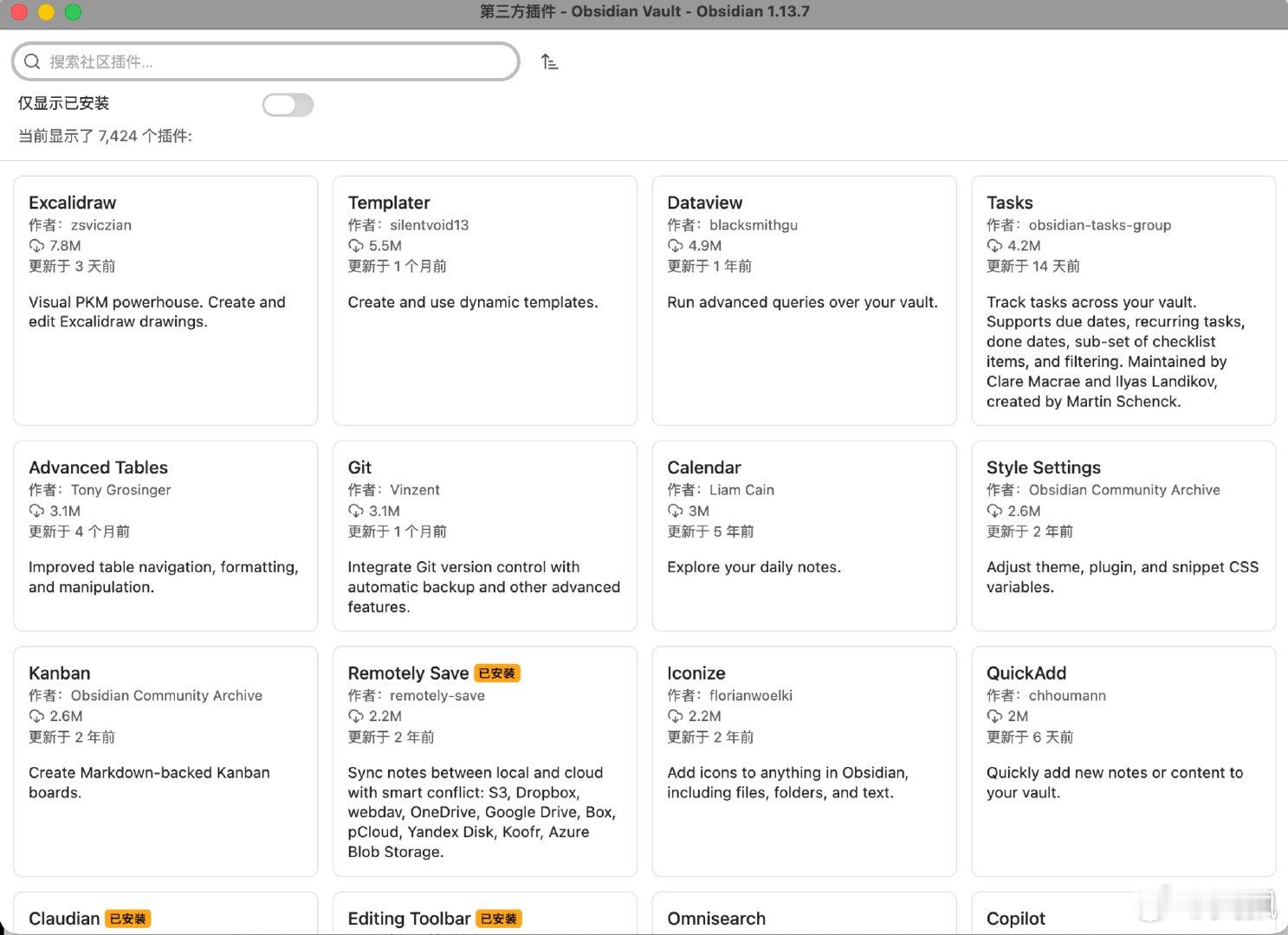Viewport: 1288px width, 935px height.
Task: Click the 4.2M download count
Action: click(x=1024, y=246)
